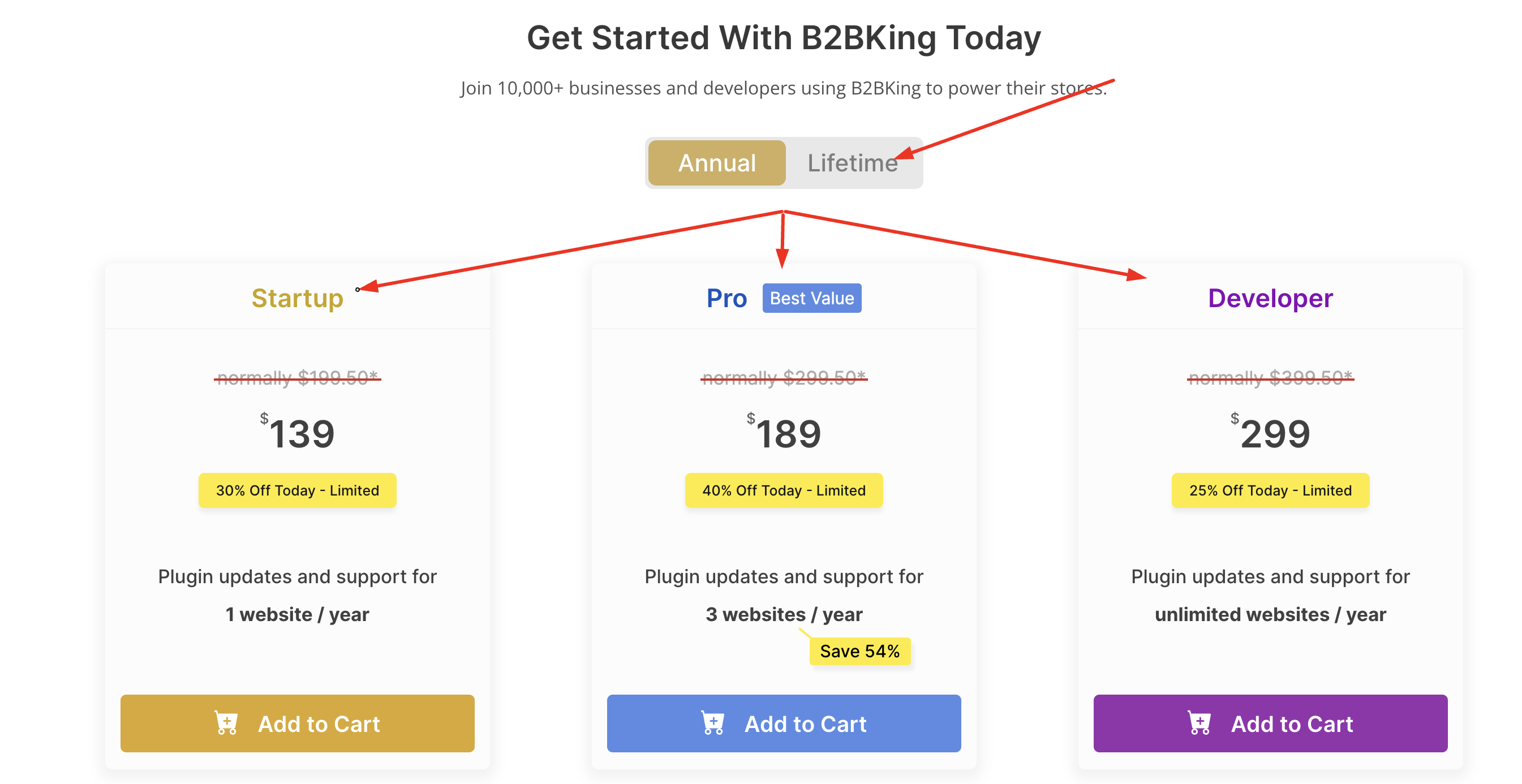Switch billing to Lifetime
This screenshot has width=1522, height=784.
(853, 163)
